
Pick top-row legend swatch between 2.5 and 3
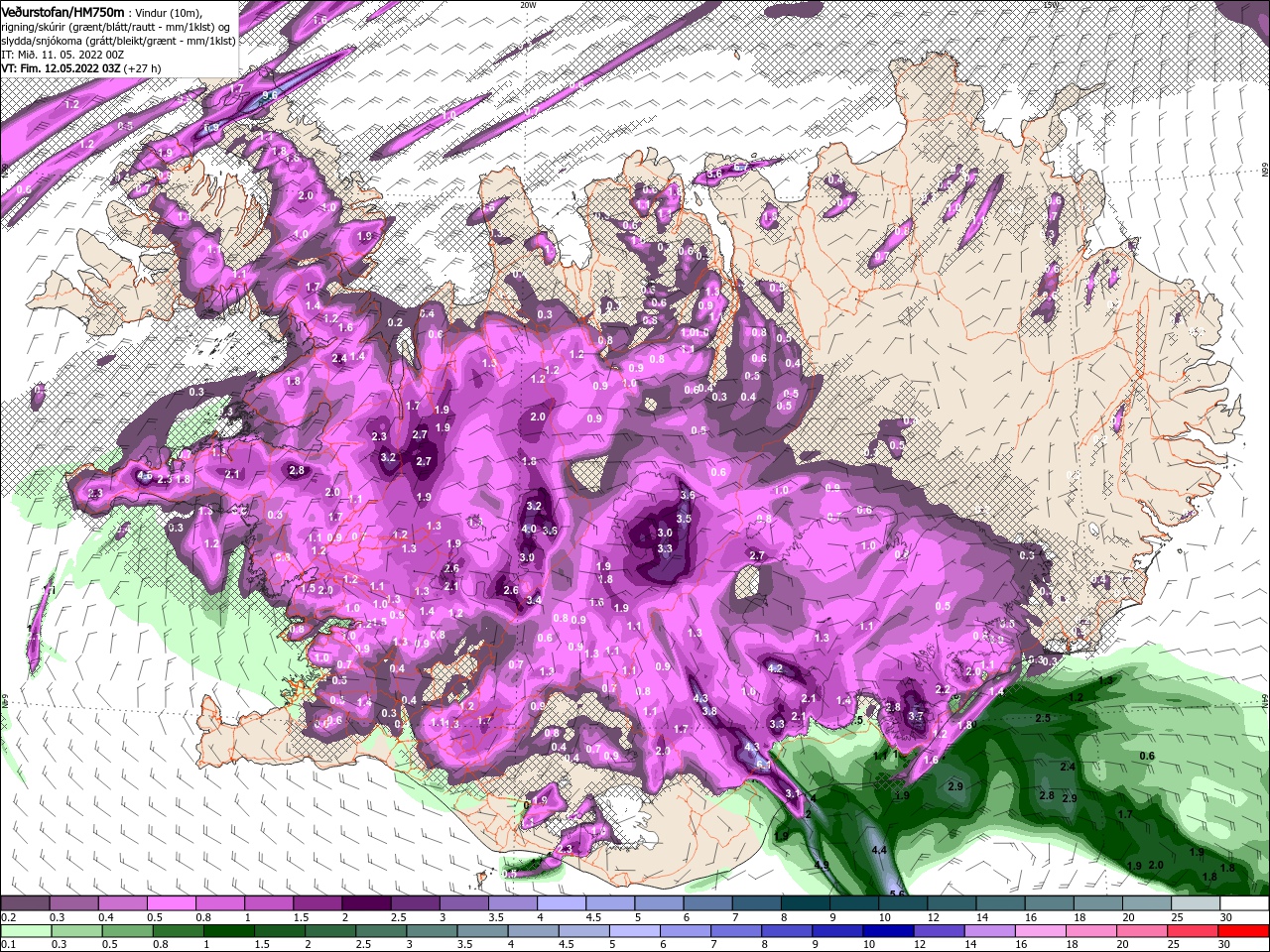point(415,901)
